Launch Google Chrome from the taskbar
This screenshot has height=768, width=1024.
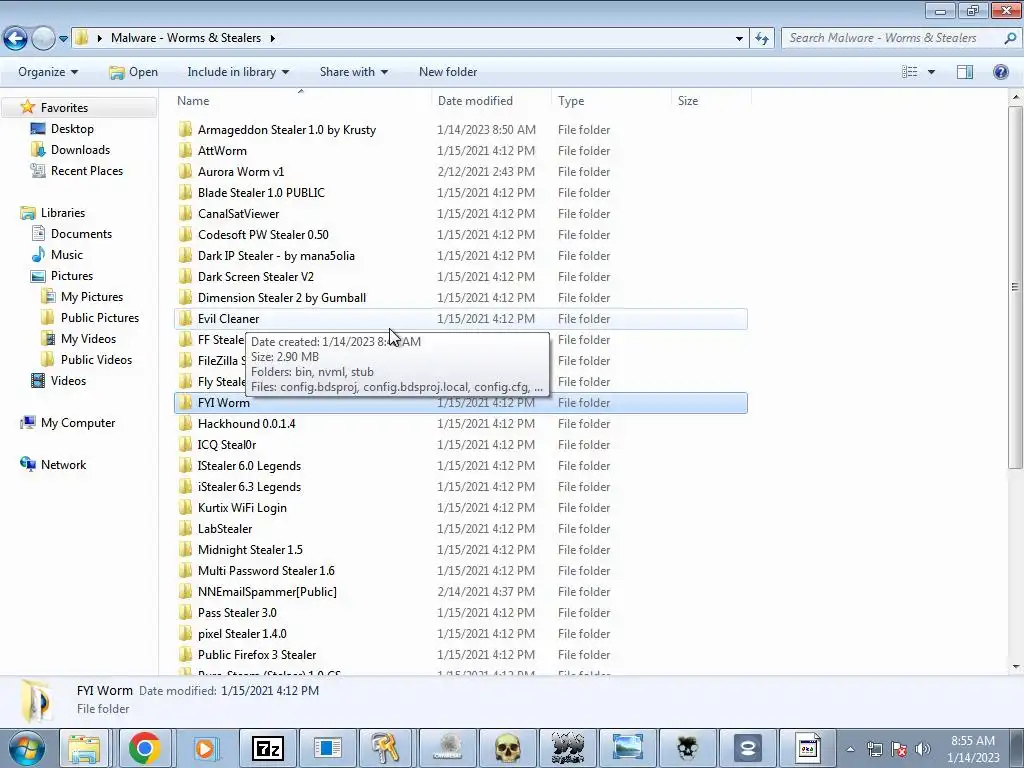pyautogui.click(x=144, y=748)
